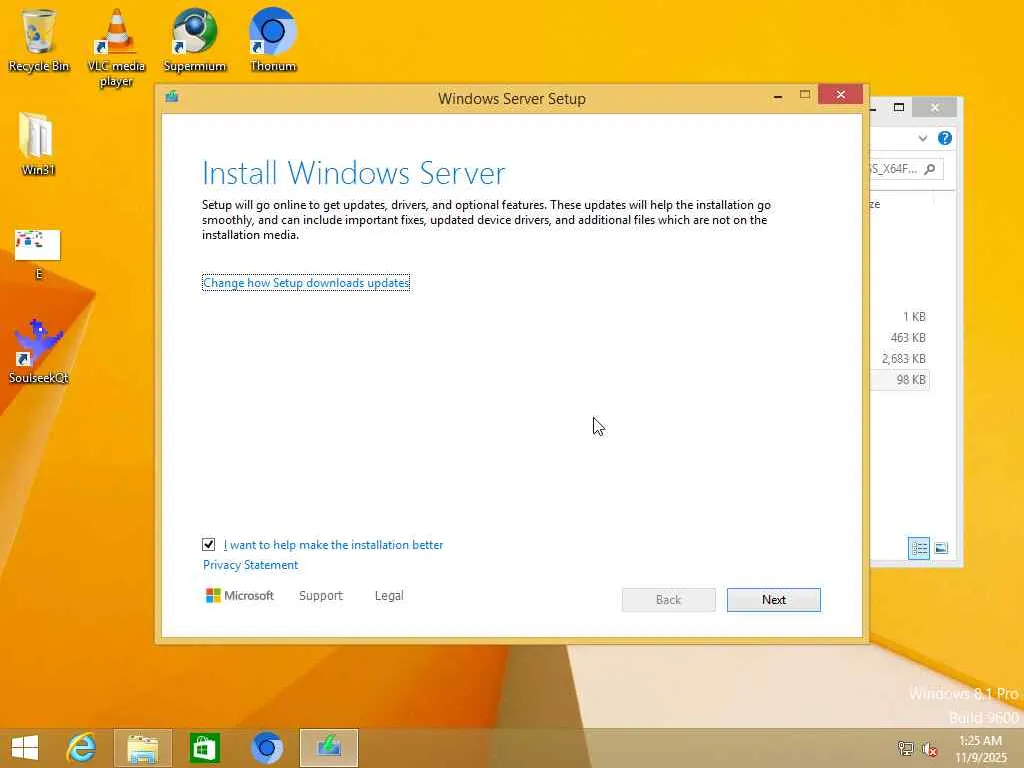
Task: Switch to Windows Server Setup taskbar item
Action: tap(328, 748)
